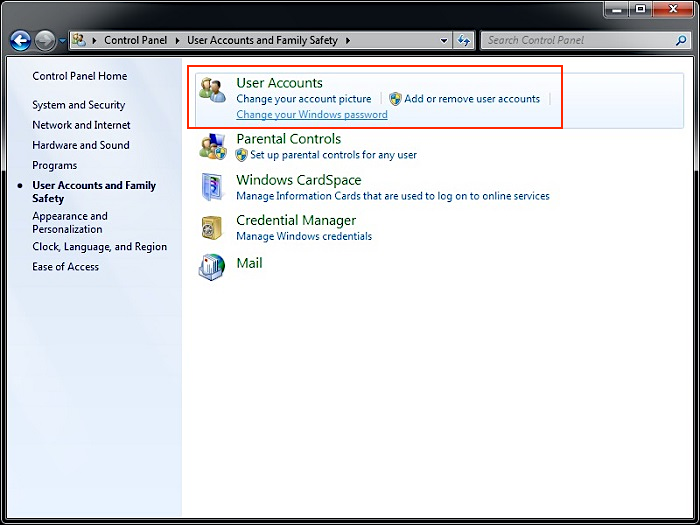Click shield icon beside Set up parental controls
The width and height of the screenshot is (700, 525).
(x=242, y=155)
